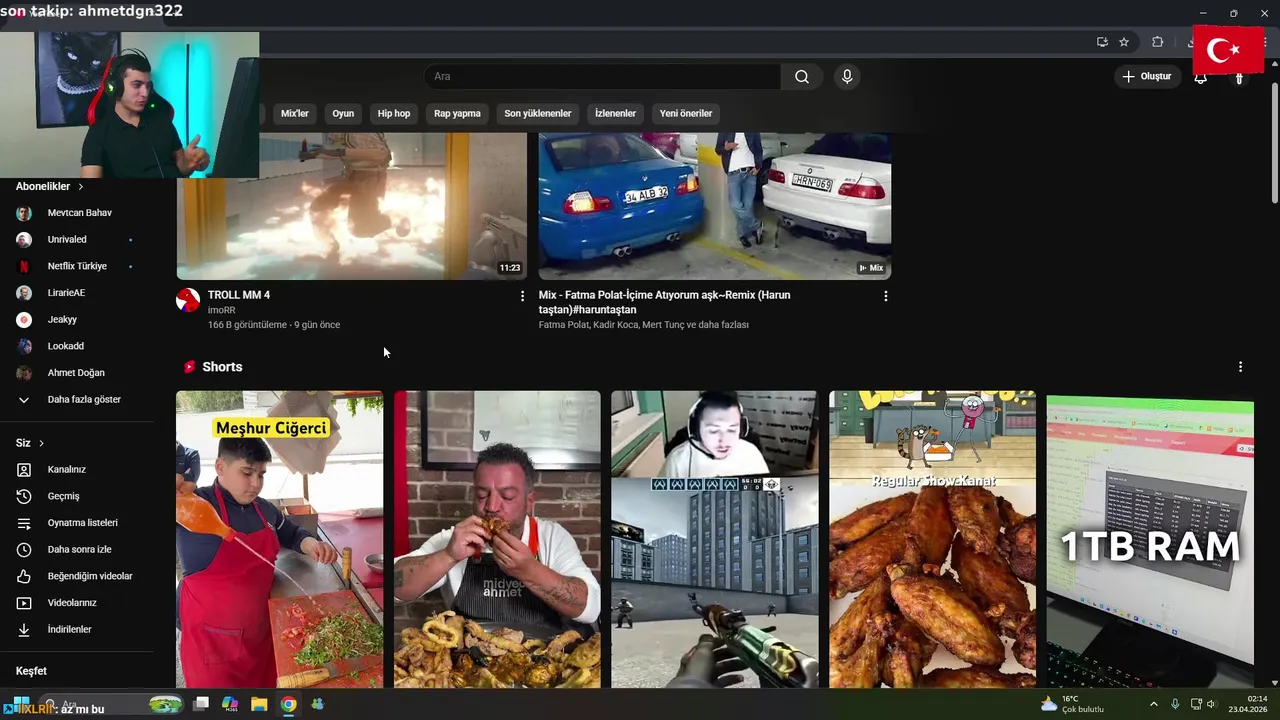Open weather widget showing 16°C
This screenshot has height=720, width=1280.
click(x=1072, y=704)
